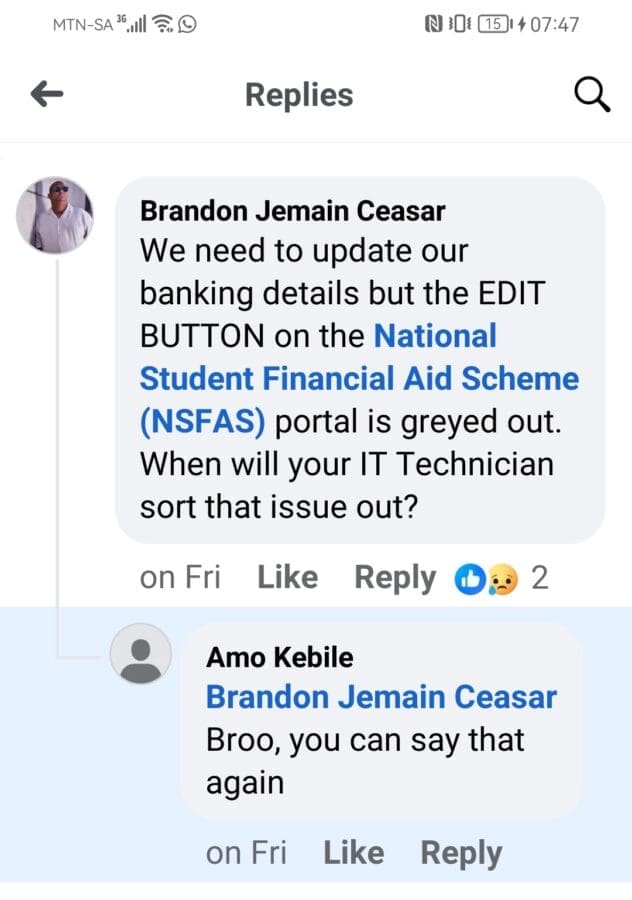Tap the NFC status icon
632x900 pixels.
point(433,24)
